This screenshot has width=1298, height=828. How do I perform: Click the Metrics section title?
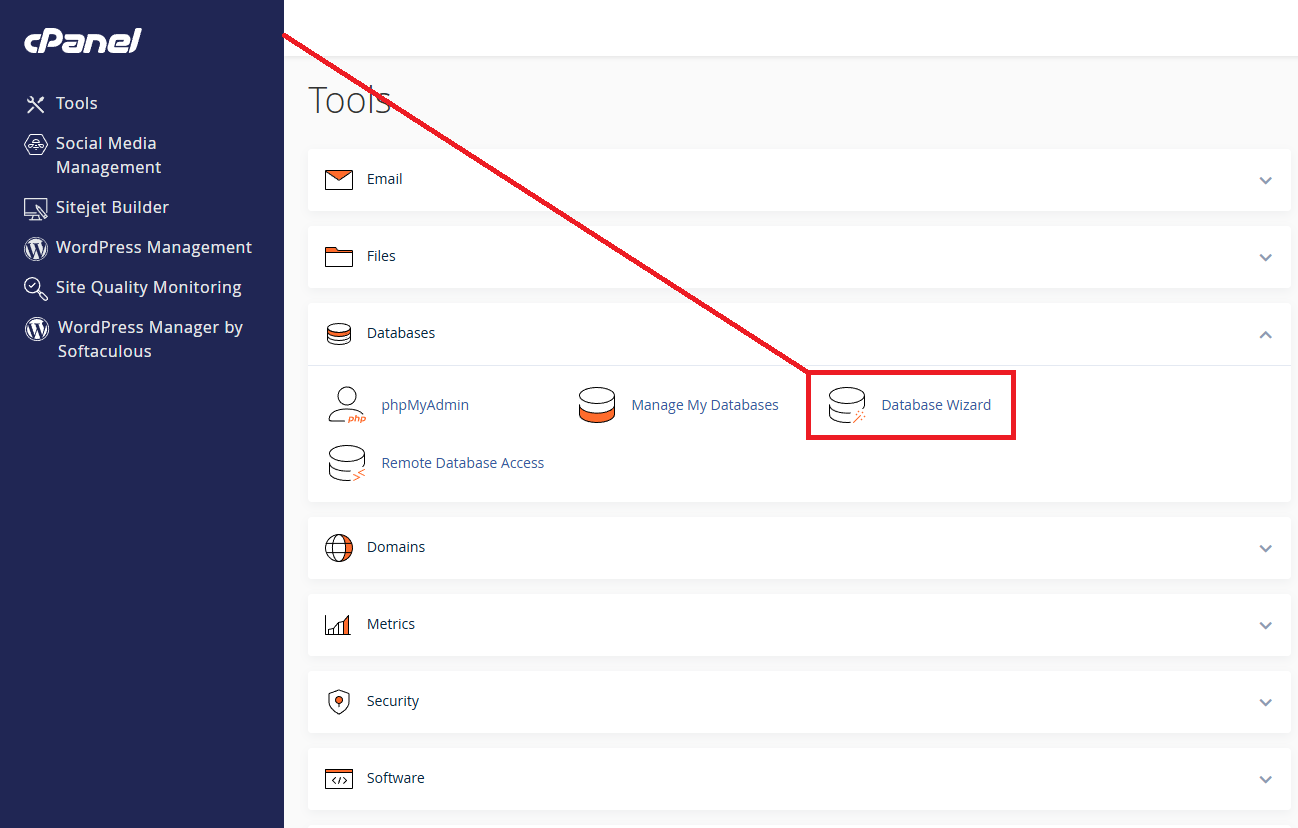point(391,625)
